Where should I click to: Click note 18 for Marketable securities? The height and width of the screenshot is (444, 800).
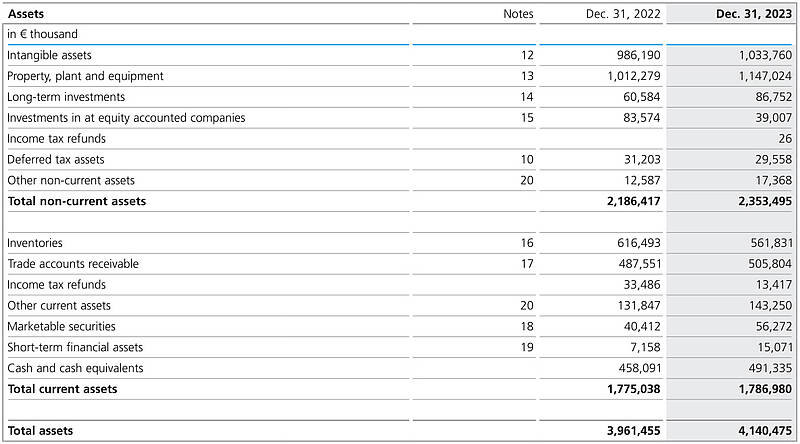coord(528,326)
